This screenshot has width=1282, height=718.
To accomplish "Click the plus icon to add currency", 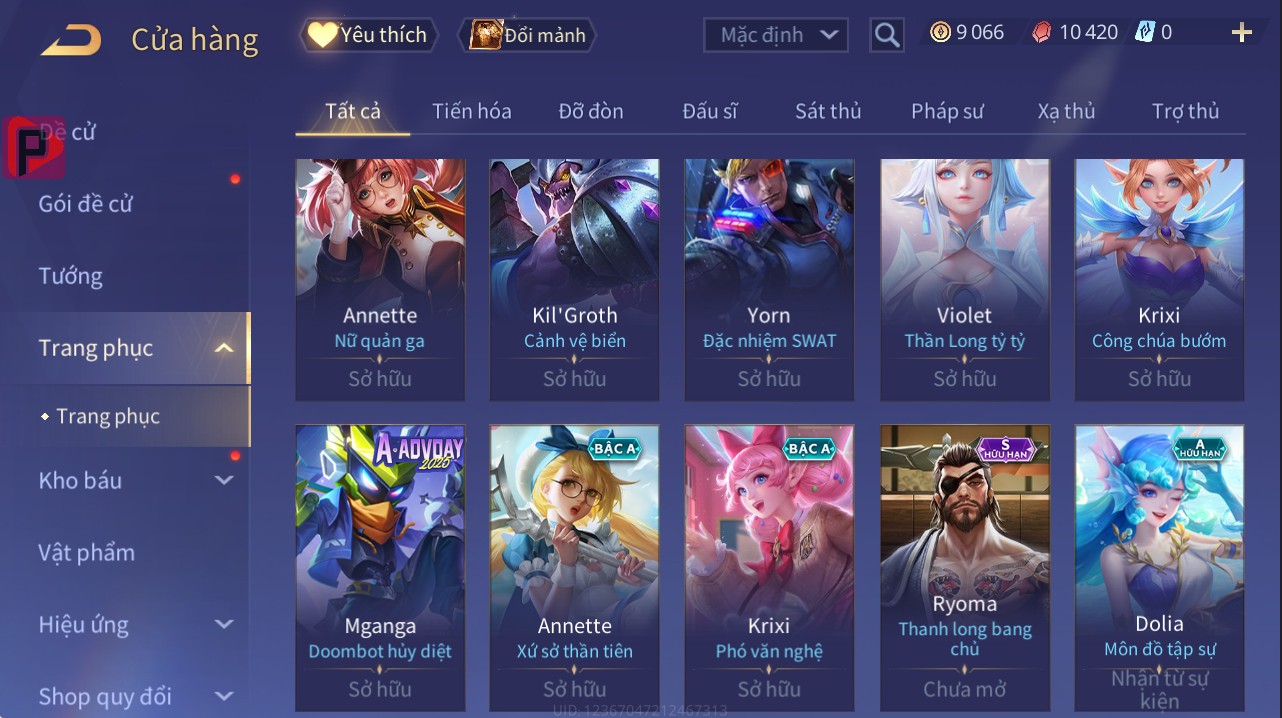I will 1242,33.
